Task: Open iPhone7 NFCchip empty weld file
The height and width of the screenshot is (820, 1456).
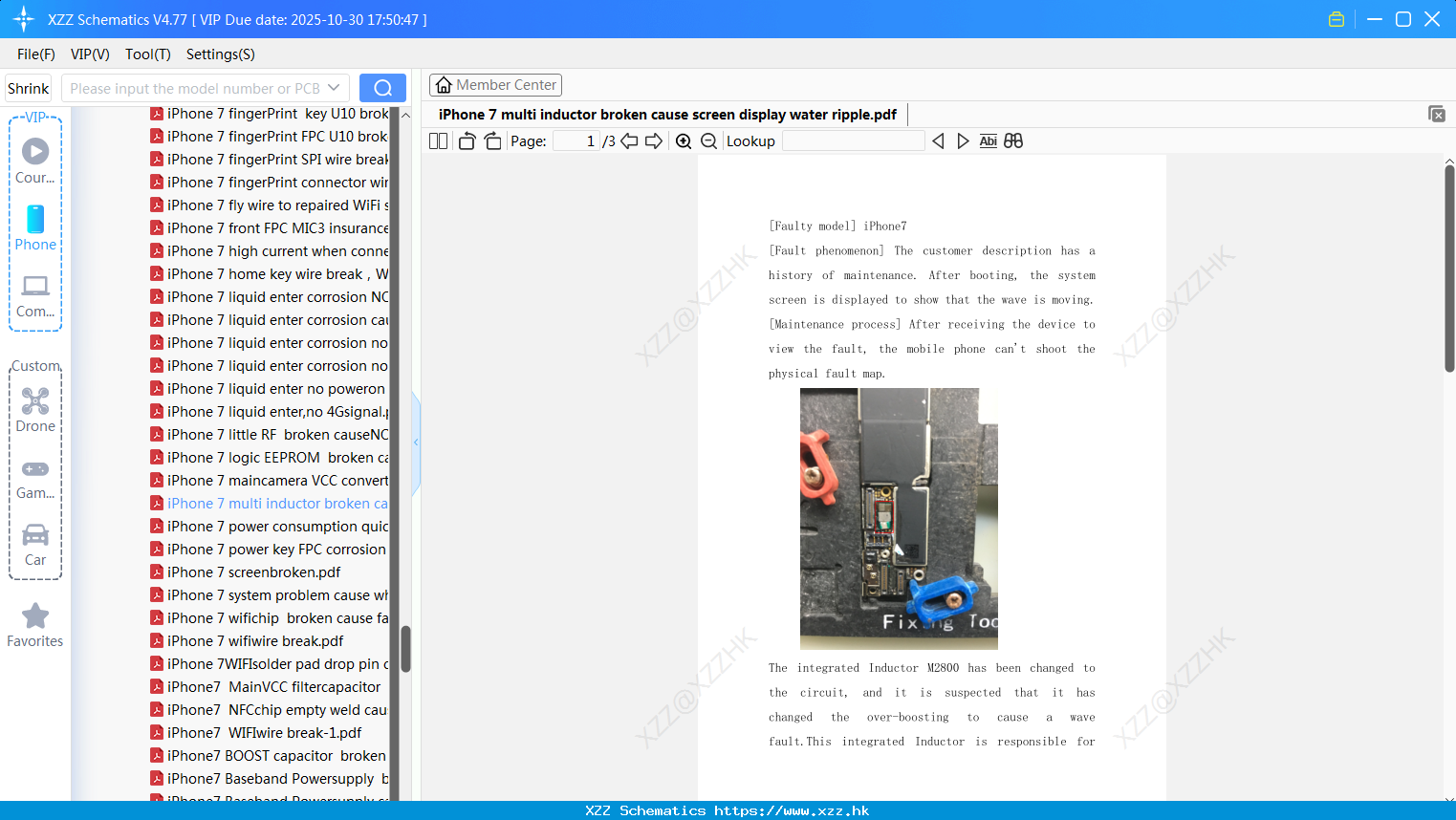Action: [x=270, y=710]
